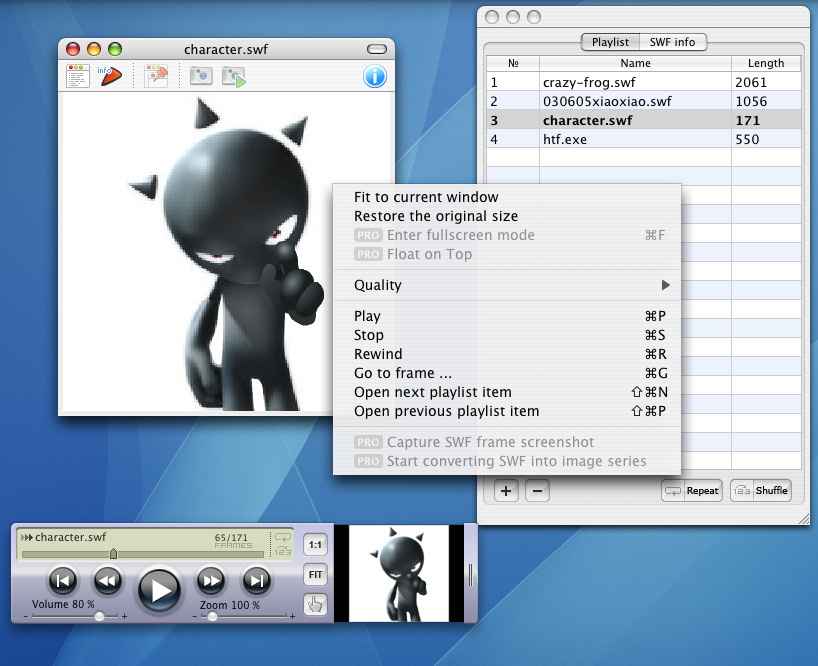
Task: Sort playlist by № column header
Action: tap(513, 63)
